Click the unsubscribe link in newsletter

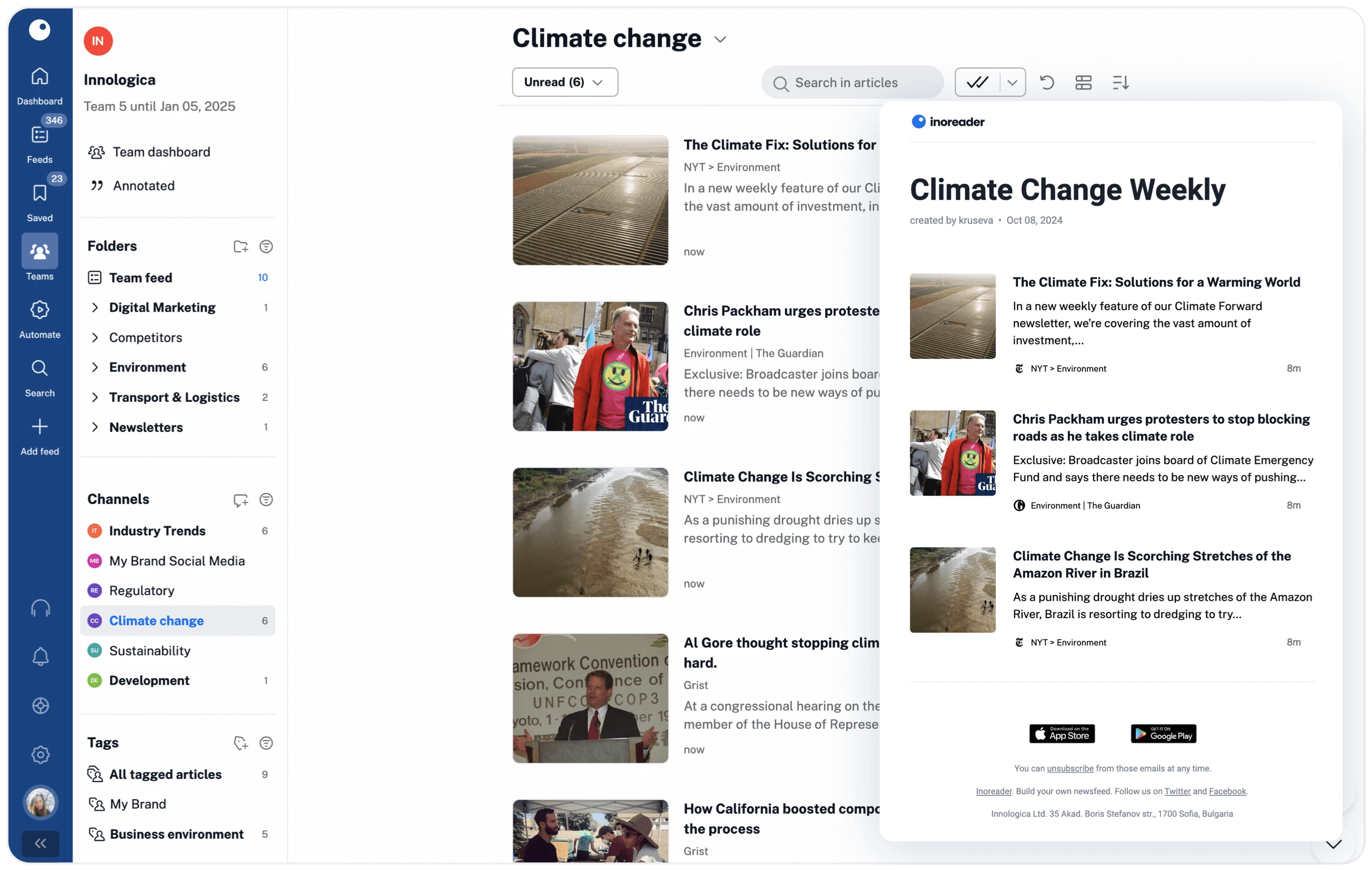pos(1069,768)
